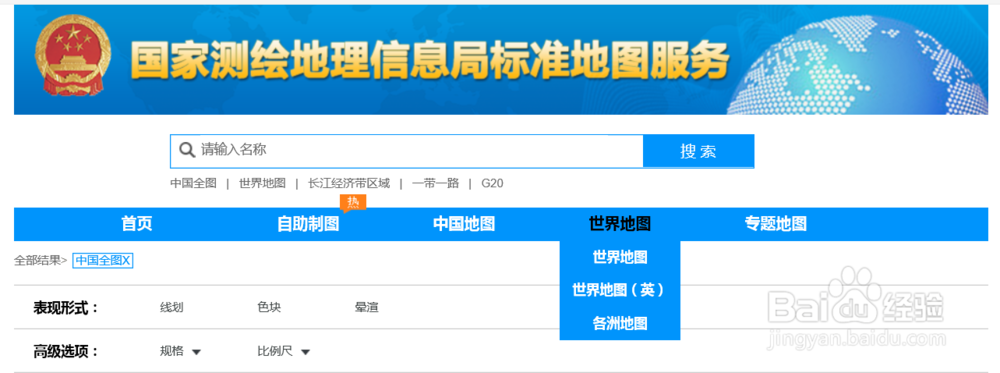This screenshot has height=373, width=1000.
Task: Open the G20 quick link
Action: [492, 184]
